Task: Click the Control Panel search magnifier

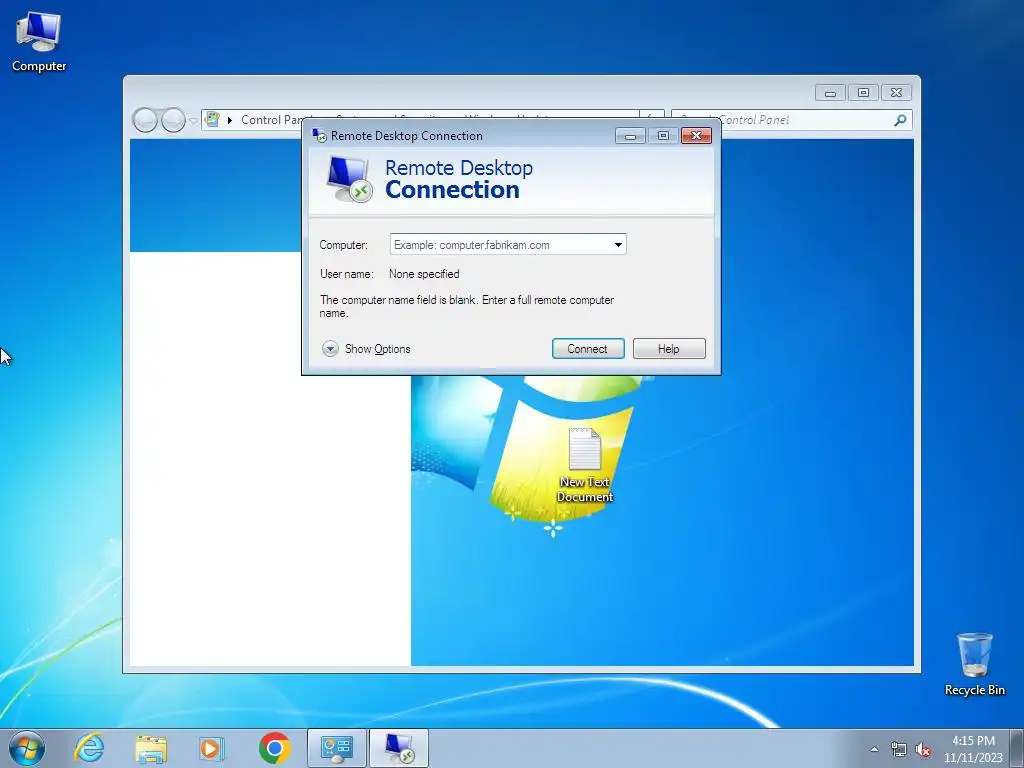Action: point(900,120)
